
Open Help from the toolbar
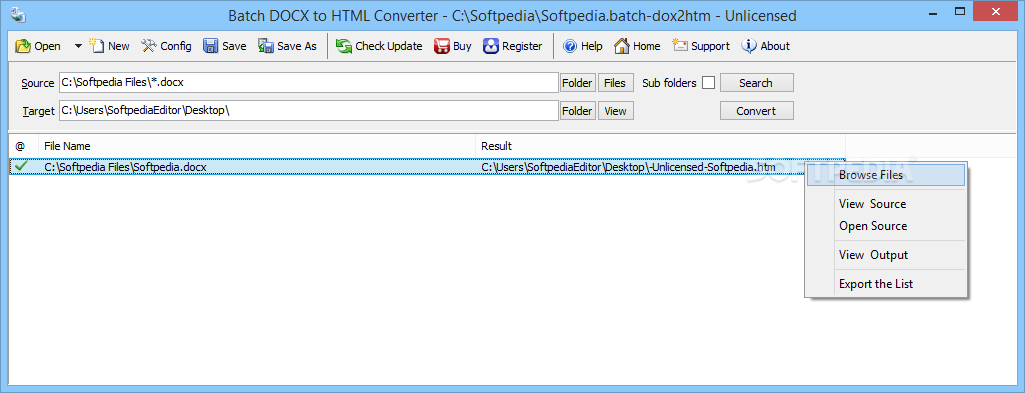(582, 46)
